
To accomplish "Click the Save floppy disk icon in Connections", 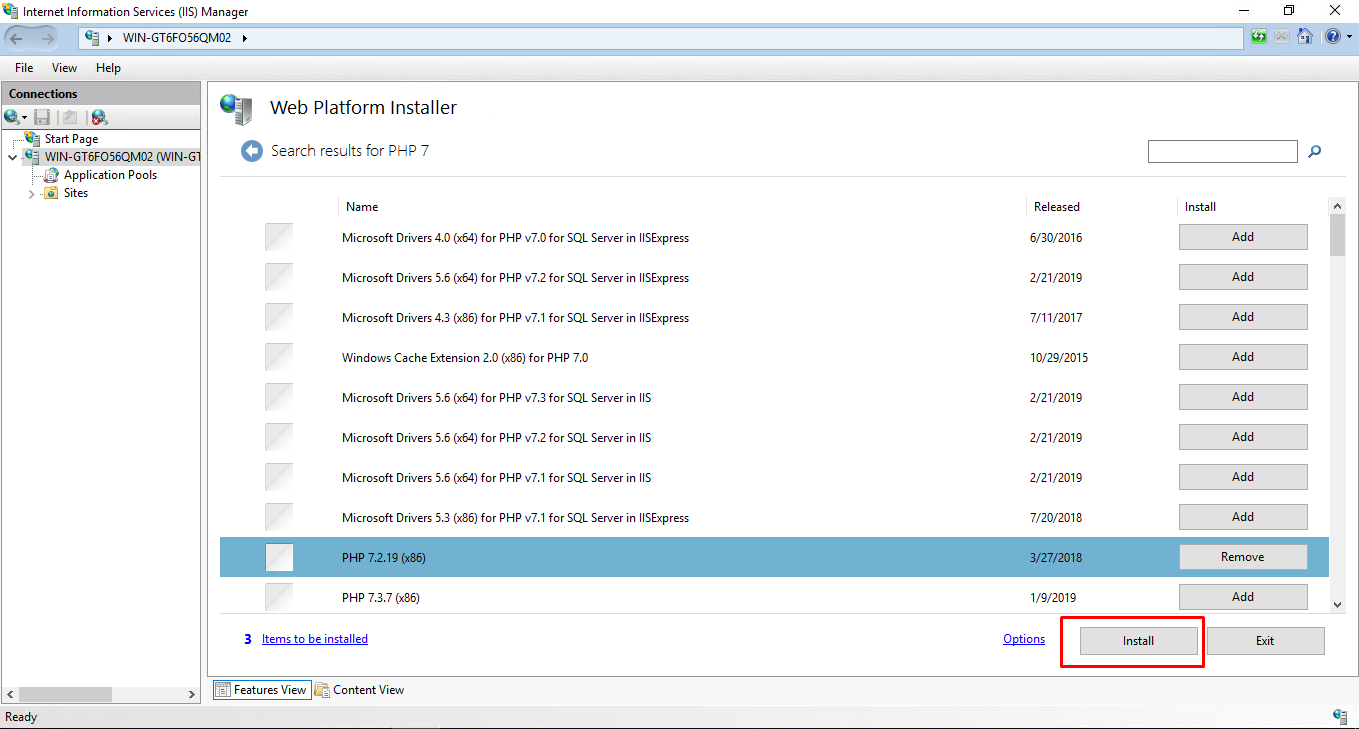I will point(42,117).
